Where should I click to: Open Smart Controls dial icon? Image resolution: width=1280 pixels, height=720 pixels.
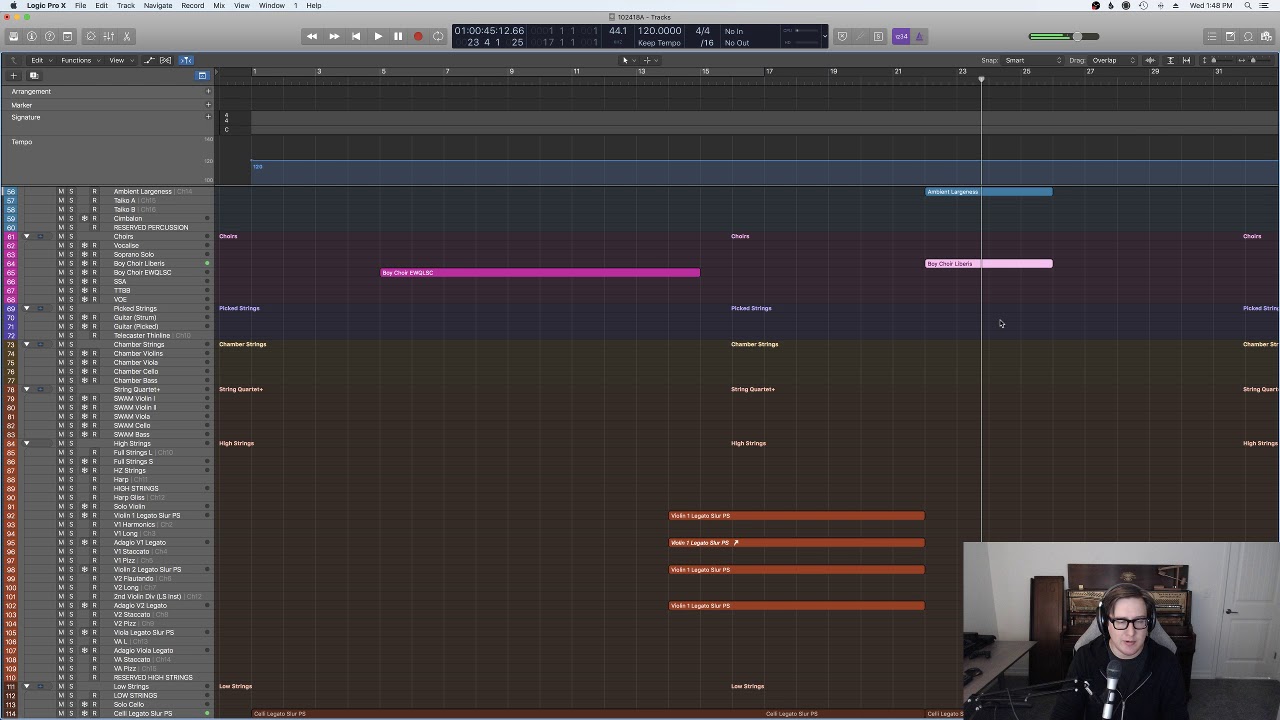(x=90, y=36)
